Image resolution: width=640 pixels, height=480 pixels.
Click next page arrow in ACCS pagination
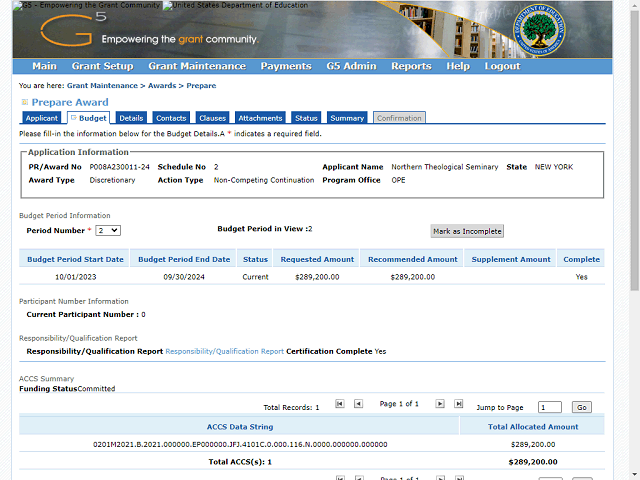pos(440,404)
